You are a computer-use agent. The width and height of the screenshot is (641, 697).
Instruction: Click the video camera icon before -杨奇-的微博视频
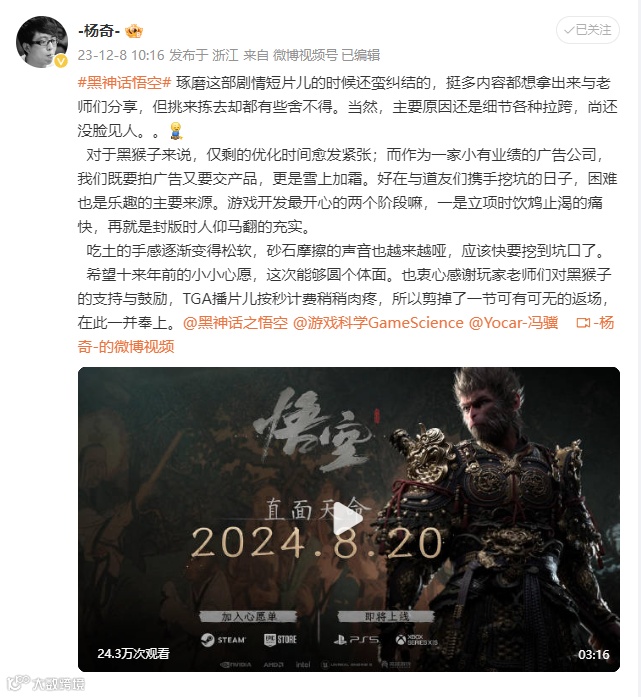583,323
